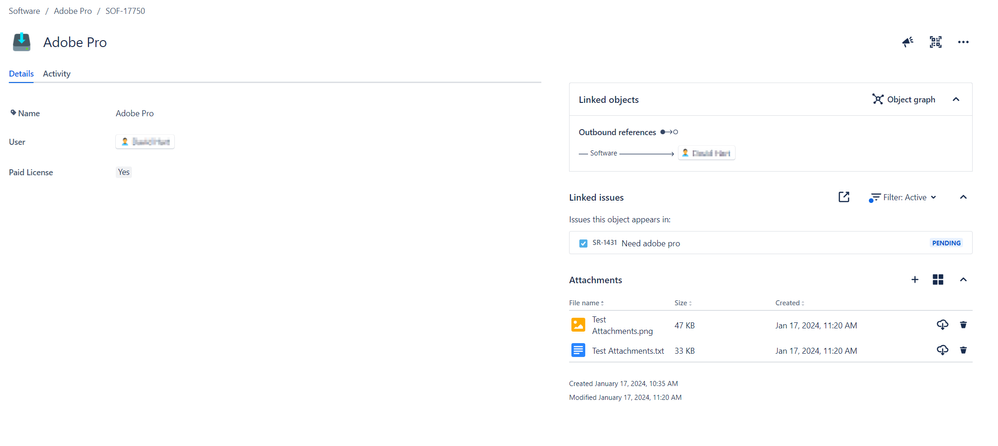Select the Details tab

point(21,74)
